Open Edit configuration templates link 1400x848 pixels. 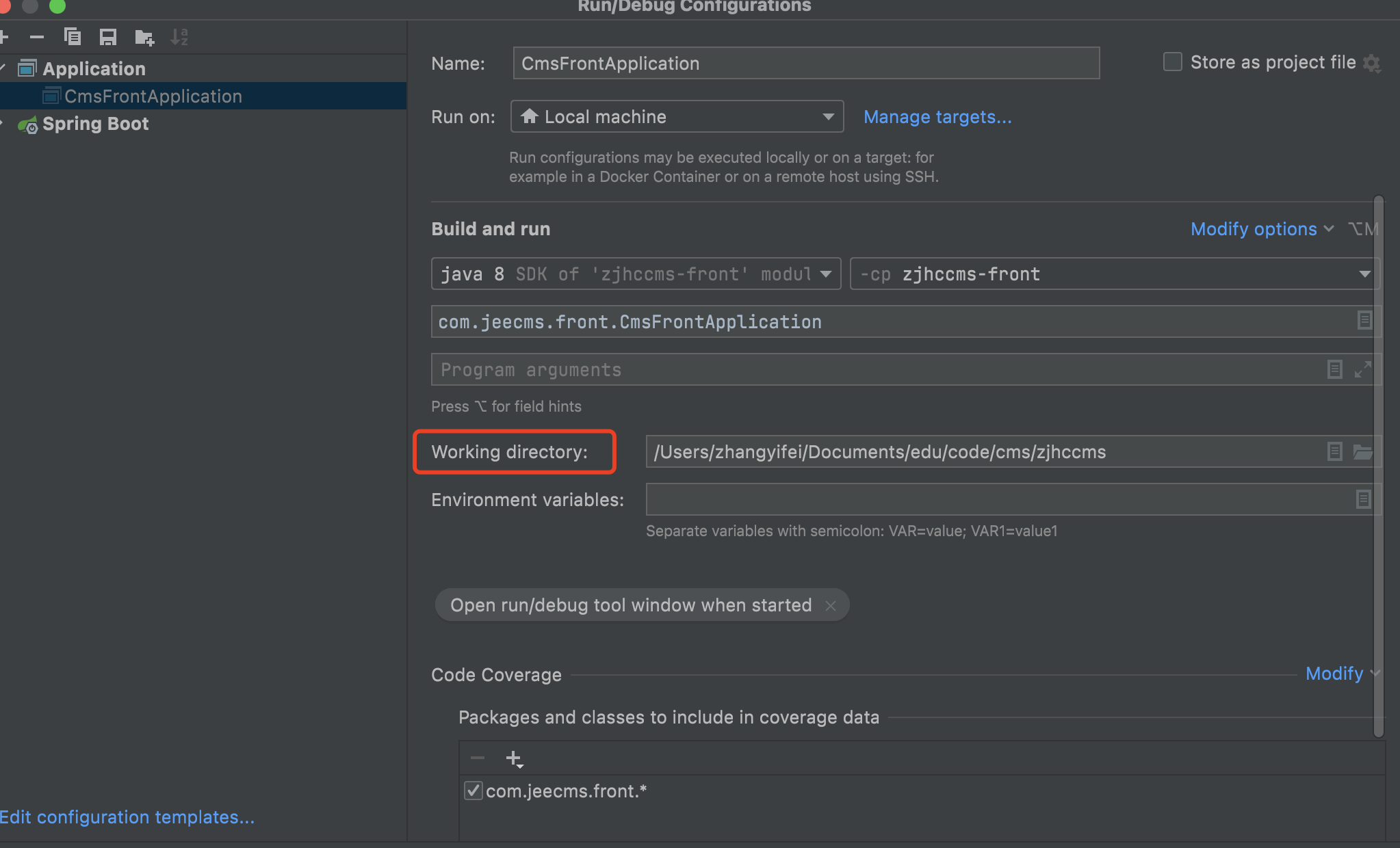tap(127, 817)
